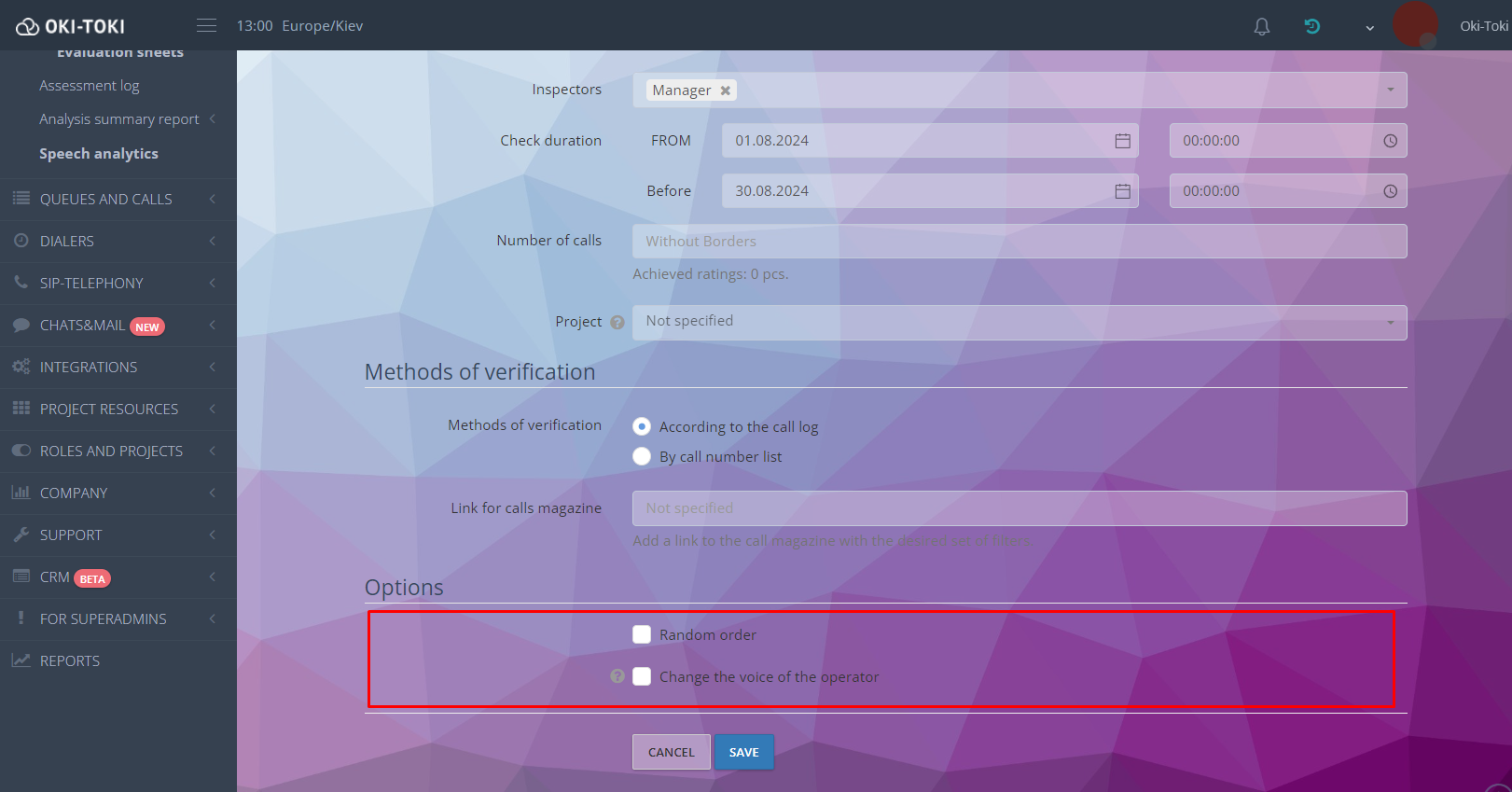Image resolution: width=1512 pixels, height=792 pixels.
Task: Select By call number list option
Action: [642, 456]
